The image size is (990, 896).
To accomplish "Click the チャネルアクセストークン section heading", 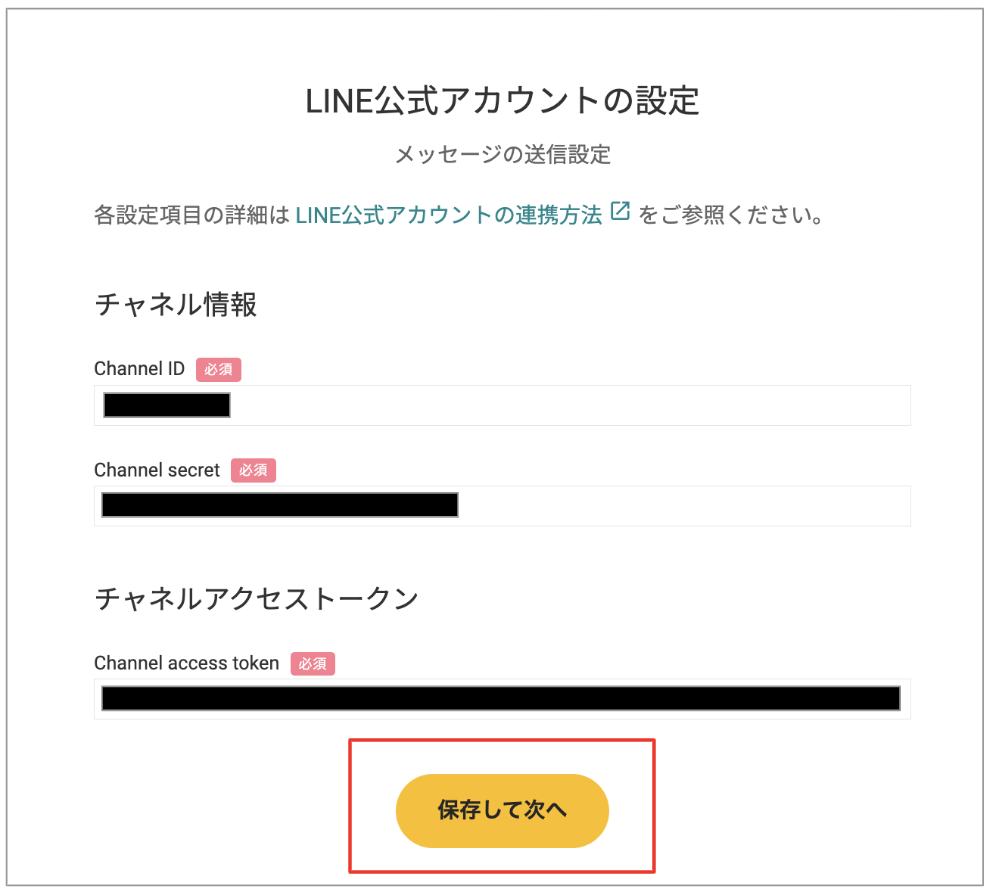I will [x=256, y=599].
